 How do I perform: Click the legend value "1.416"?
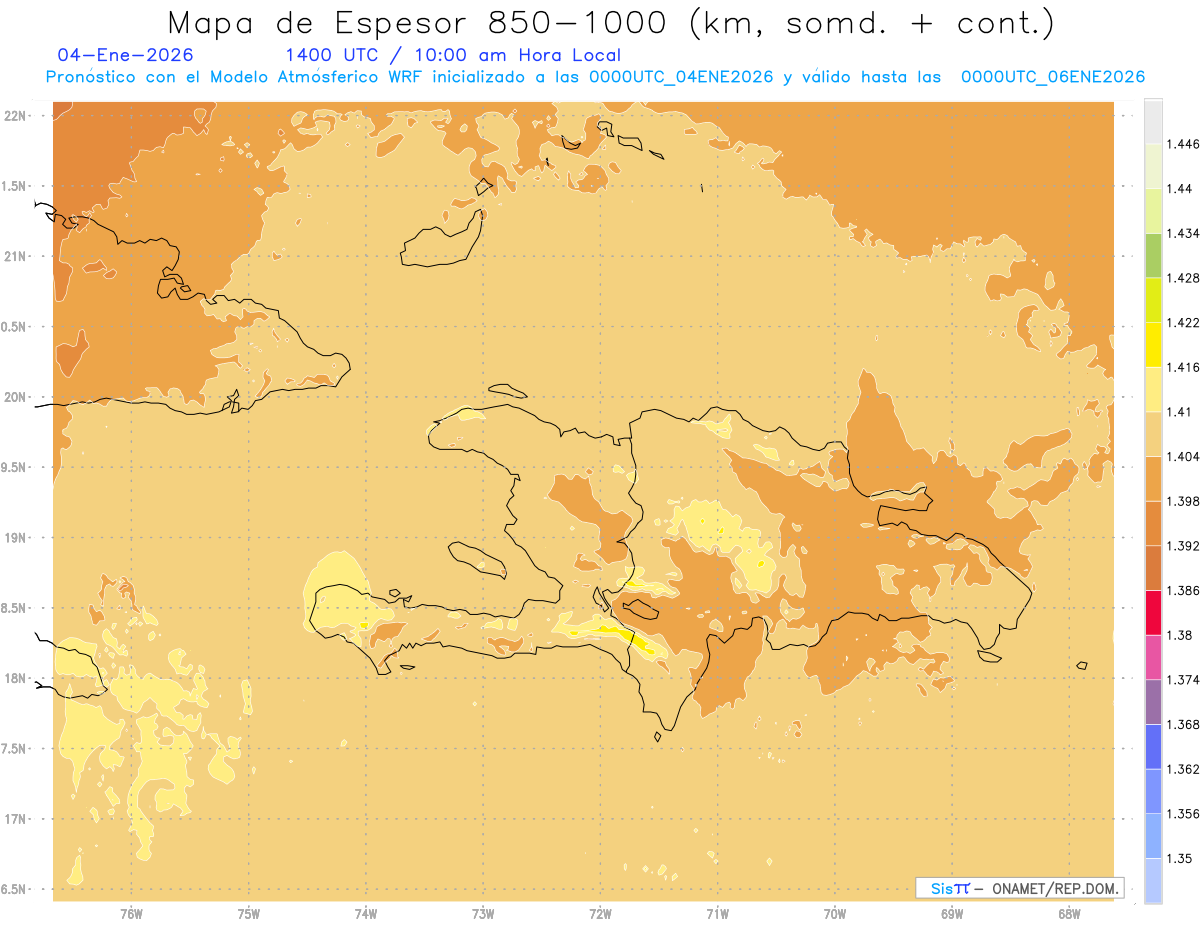point(1182,367)
